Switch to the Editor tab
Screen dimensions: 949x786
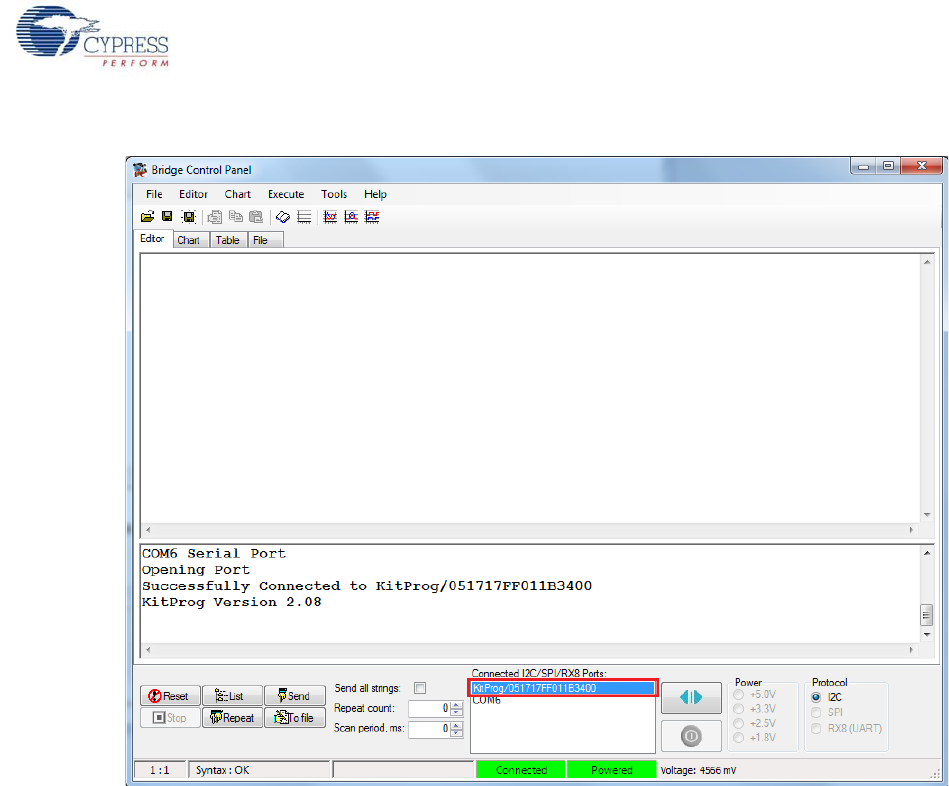point(153,238)
